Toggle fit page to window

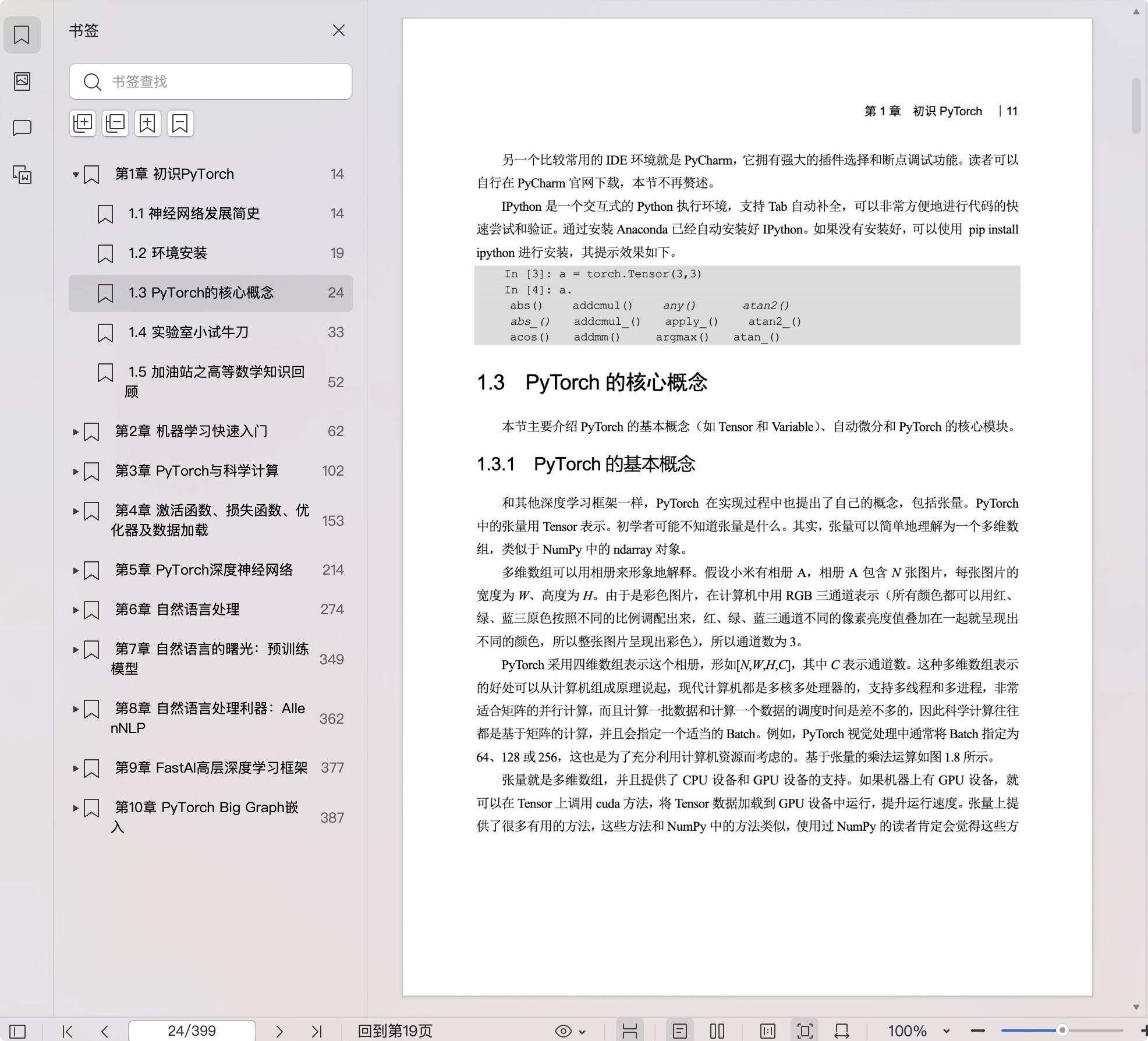(x=805, y=1031)
